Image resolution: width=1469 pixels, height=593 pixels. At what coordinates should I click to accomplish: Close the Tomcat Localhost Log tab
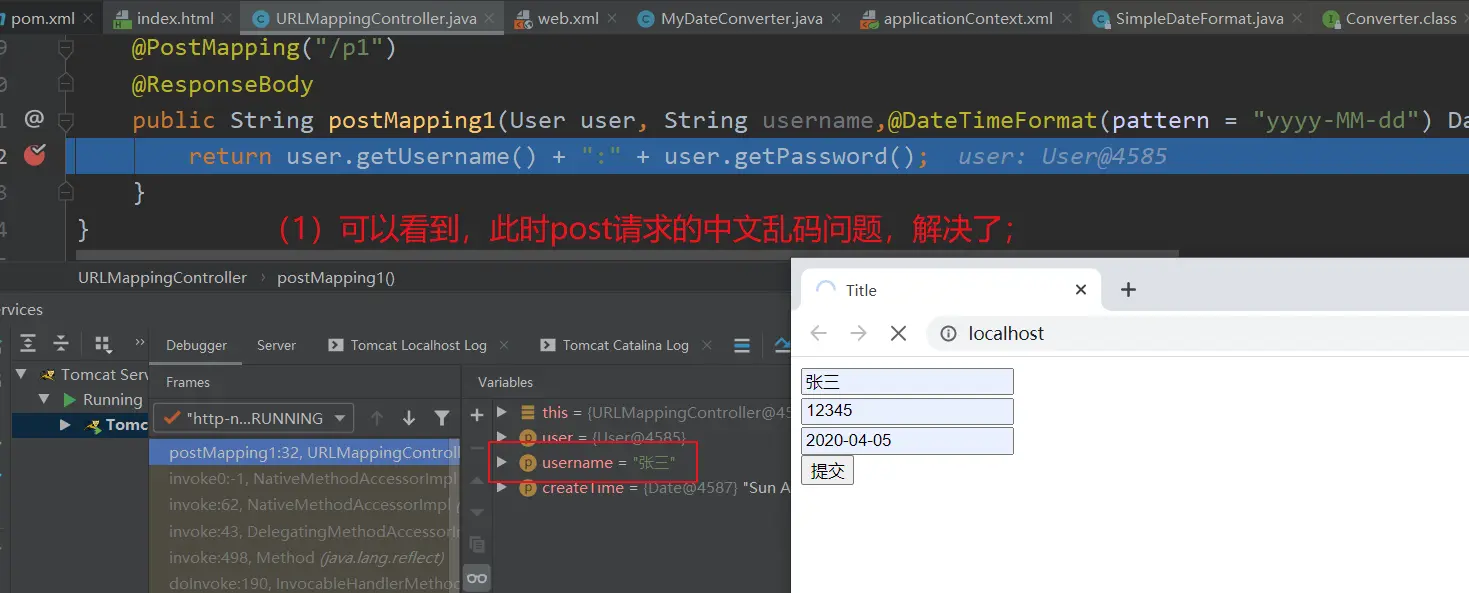[504, 345]
